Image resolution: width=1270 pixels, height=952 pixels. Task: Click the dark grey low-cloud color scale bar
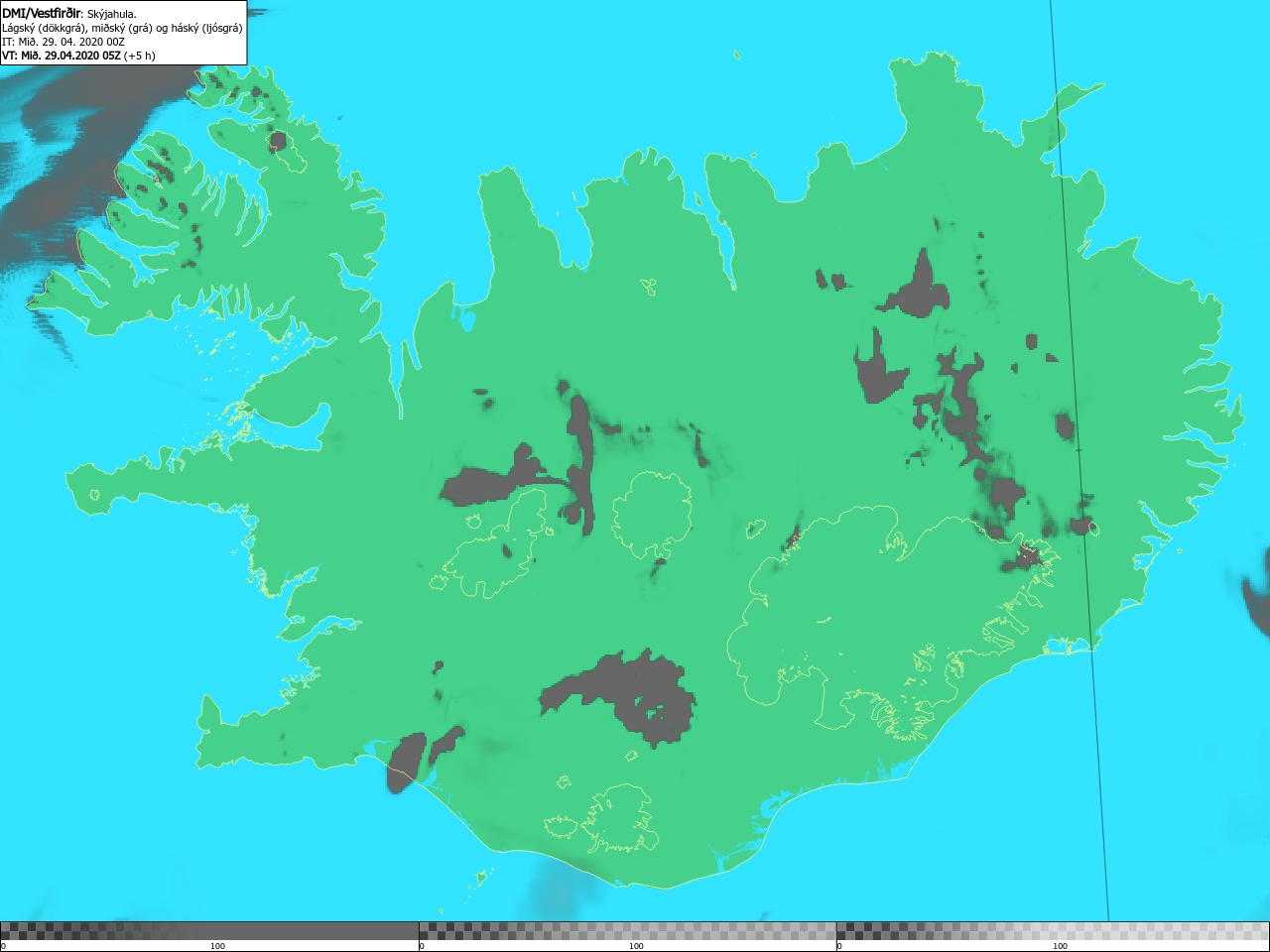coord(209,931)
